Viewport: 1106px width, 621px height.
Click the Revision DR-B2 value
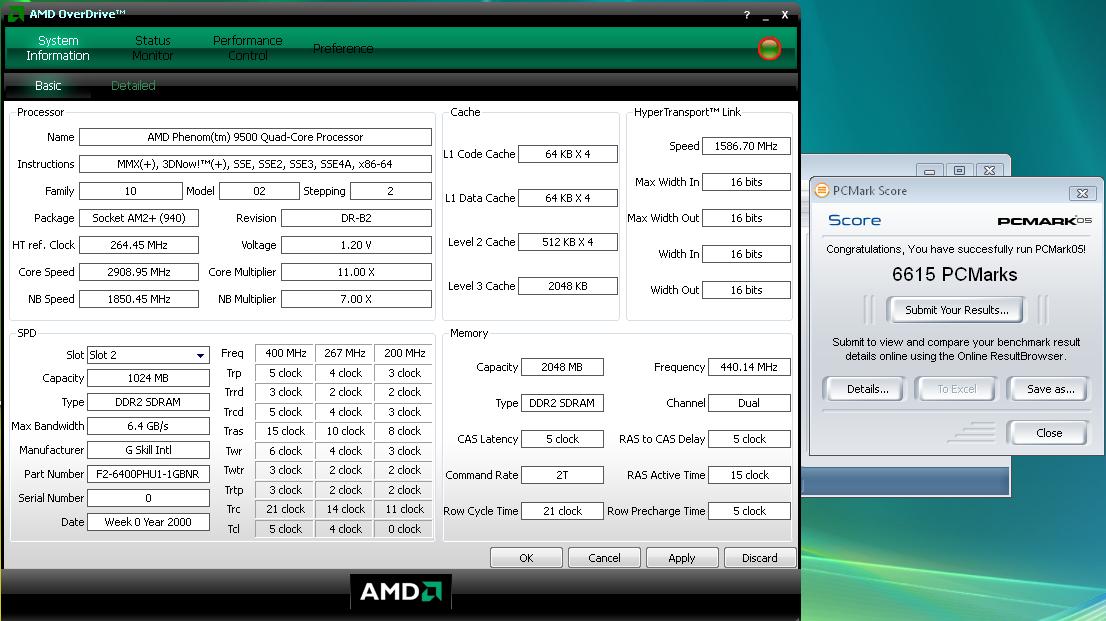(x=356, y=218)
